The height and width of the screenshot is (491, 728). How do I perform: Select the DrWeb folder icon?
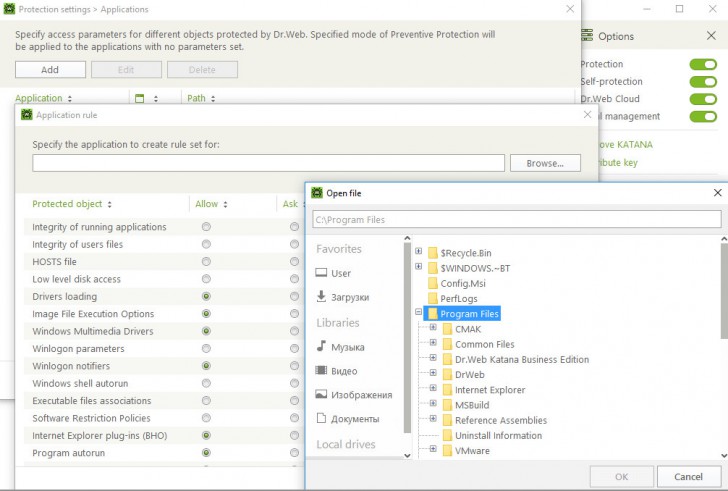(447, 375)
